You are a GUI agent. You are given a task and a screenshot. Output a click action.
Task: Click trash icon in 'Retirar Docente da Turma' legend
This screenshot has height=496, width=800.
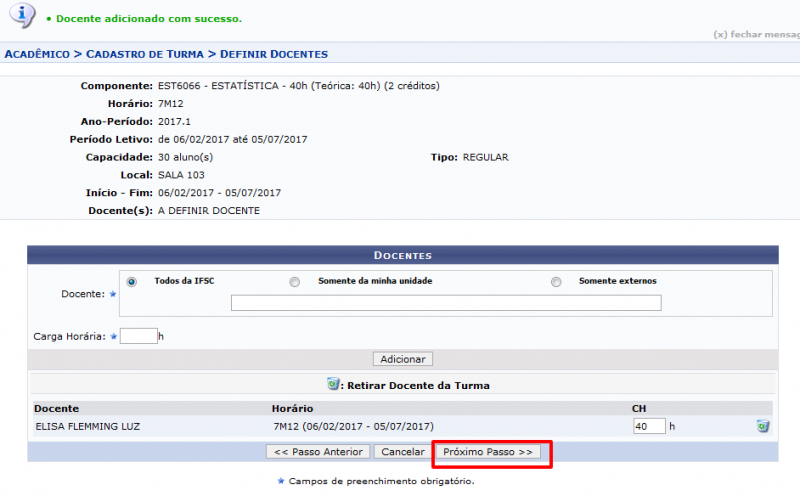pyautogui.click(x=334, y=384)
